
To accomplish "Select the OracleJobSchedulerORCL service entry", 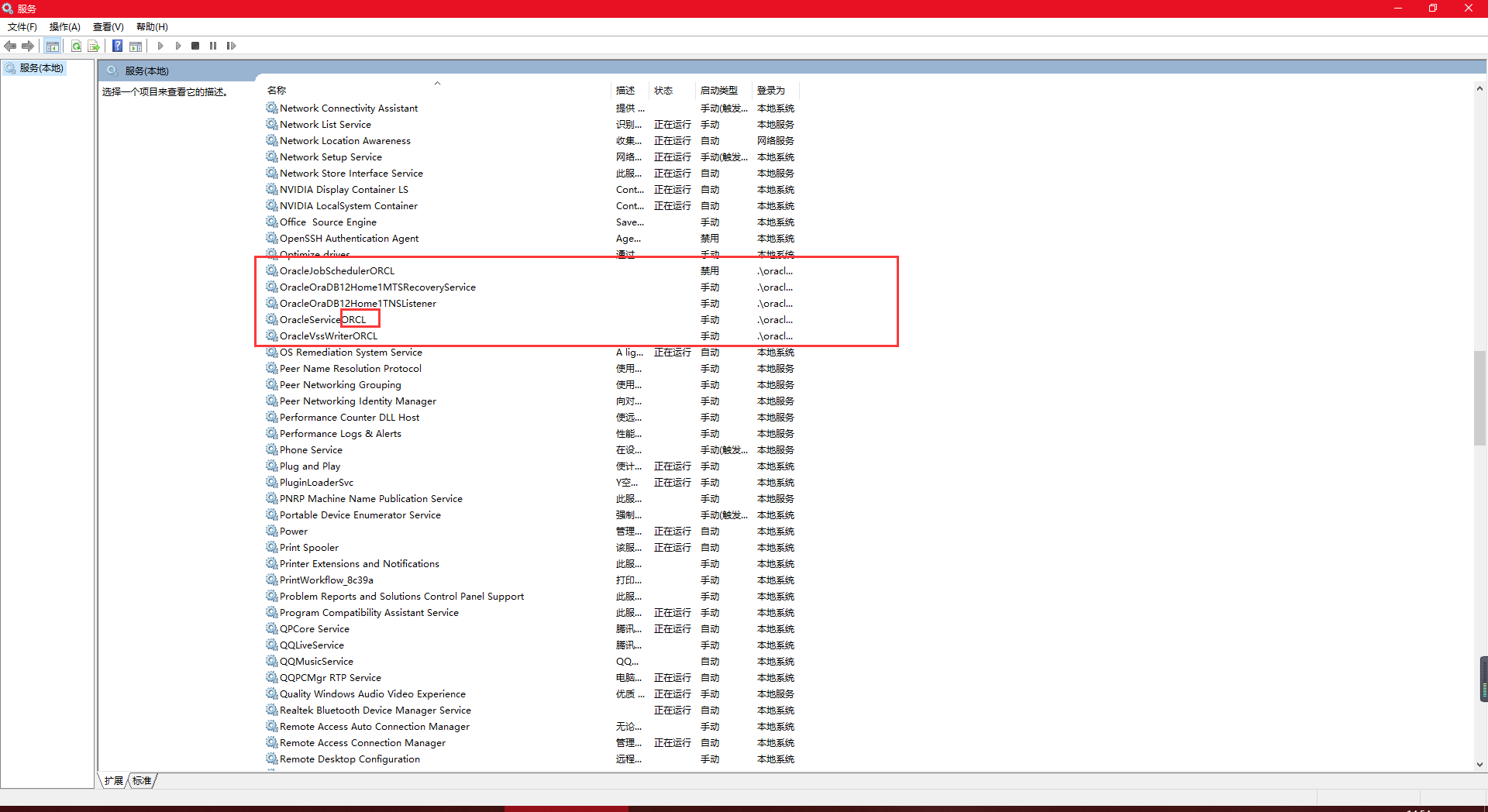I will [x=336, y=270].
